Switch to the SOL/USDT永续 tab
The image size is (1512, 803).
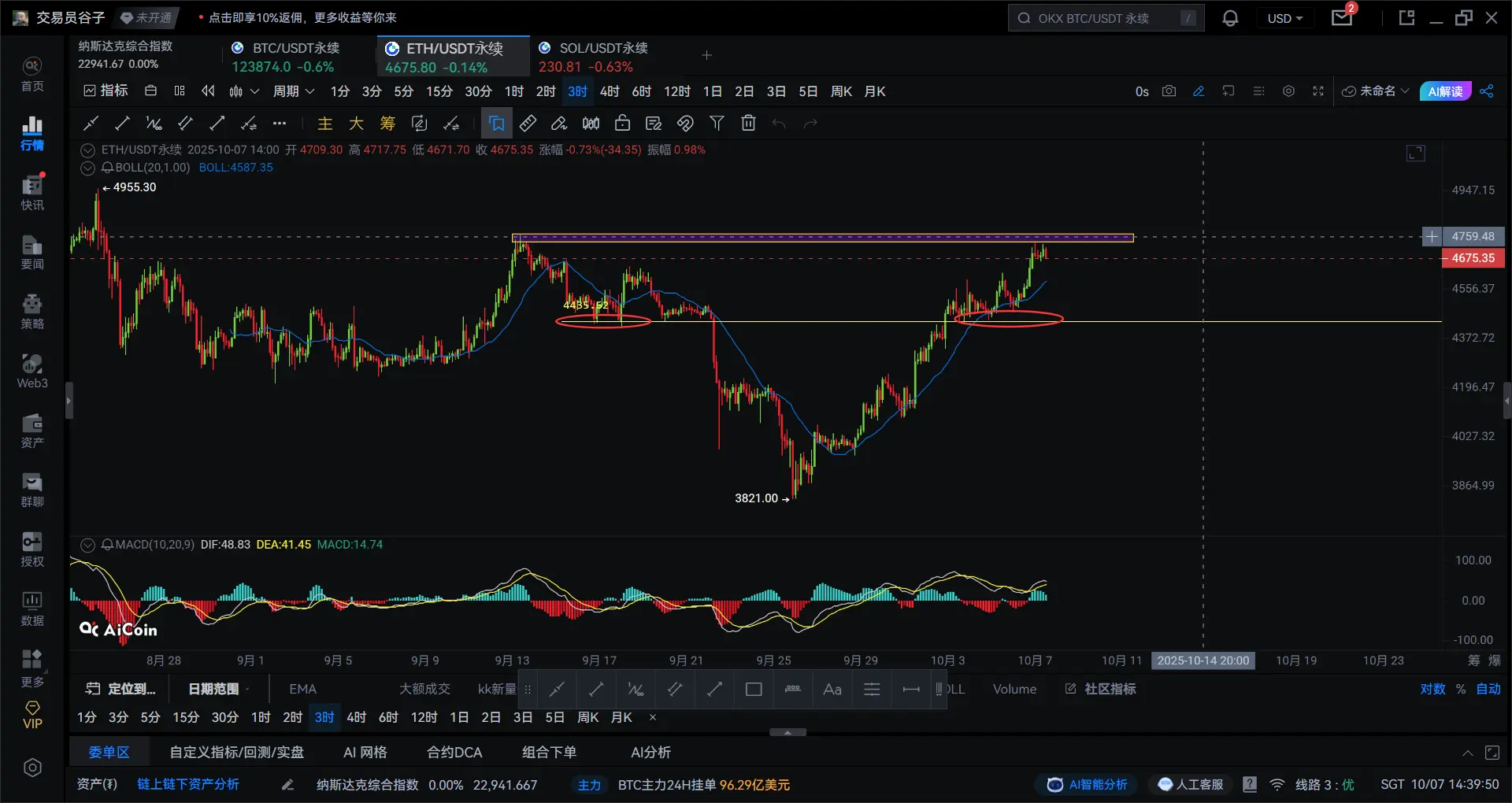[x=595, y=57]
